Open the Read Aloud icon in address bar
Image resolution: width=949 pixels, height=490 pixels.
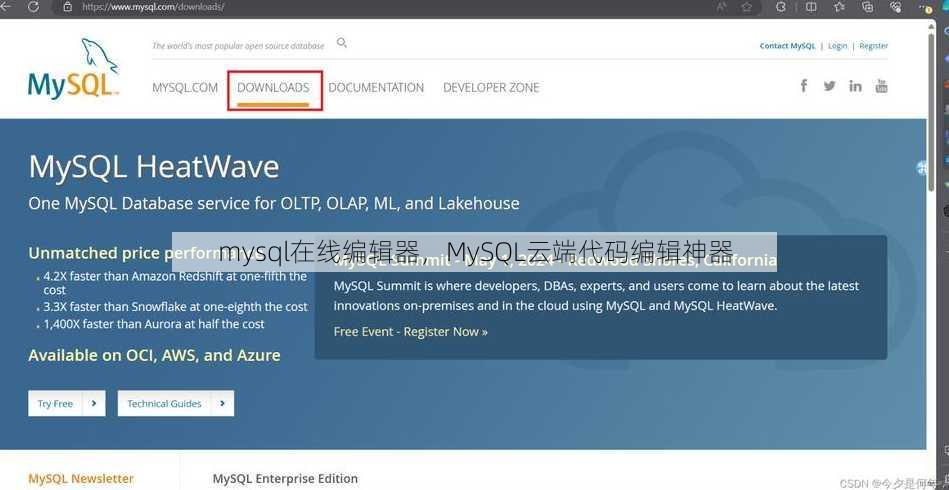tap(721, 7)
